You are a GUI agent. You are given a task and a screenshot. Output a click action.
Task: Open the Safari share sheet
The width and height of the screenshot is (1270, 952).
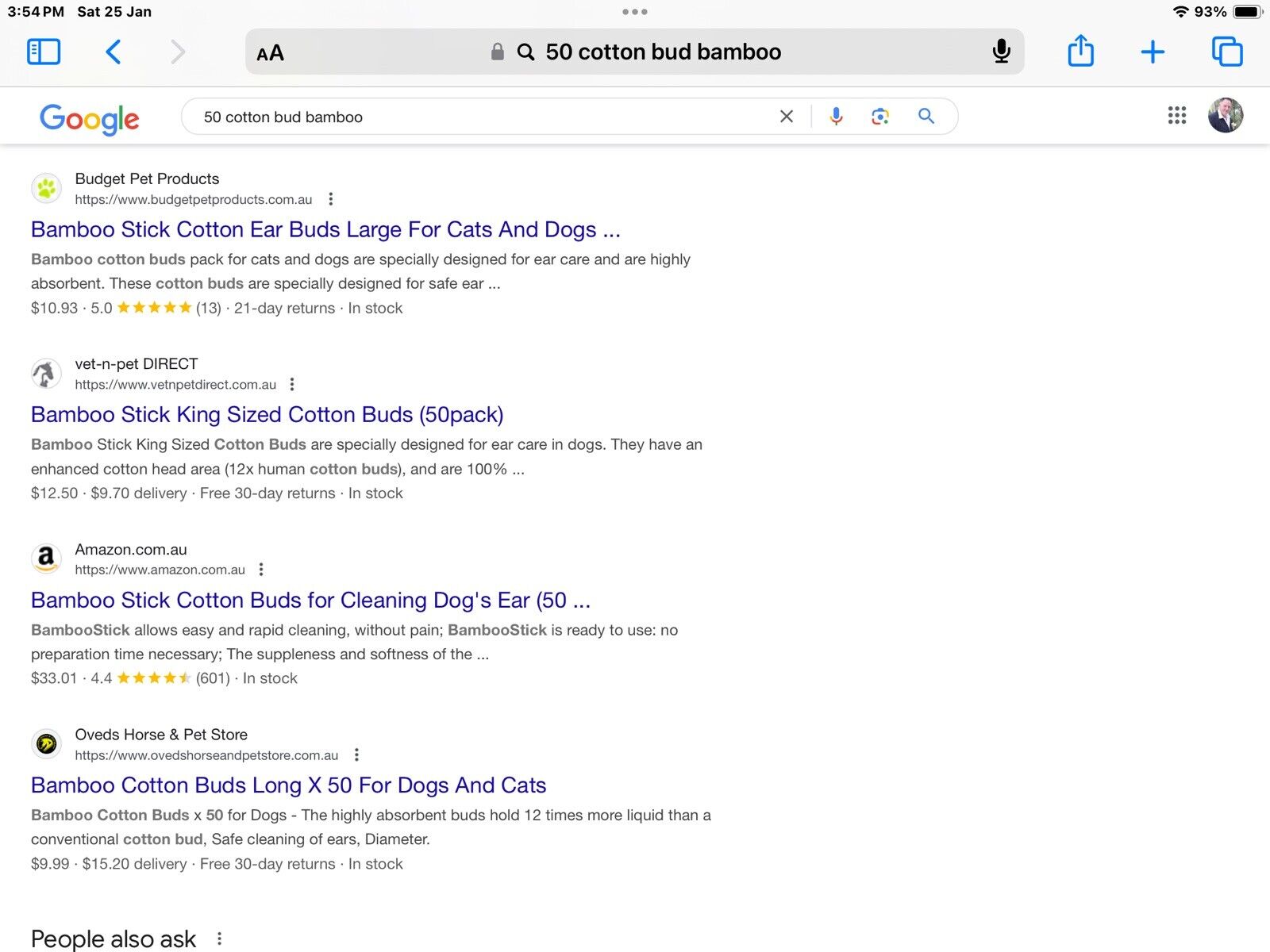tap(1080, 51)
